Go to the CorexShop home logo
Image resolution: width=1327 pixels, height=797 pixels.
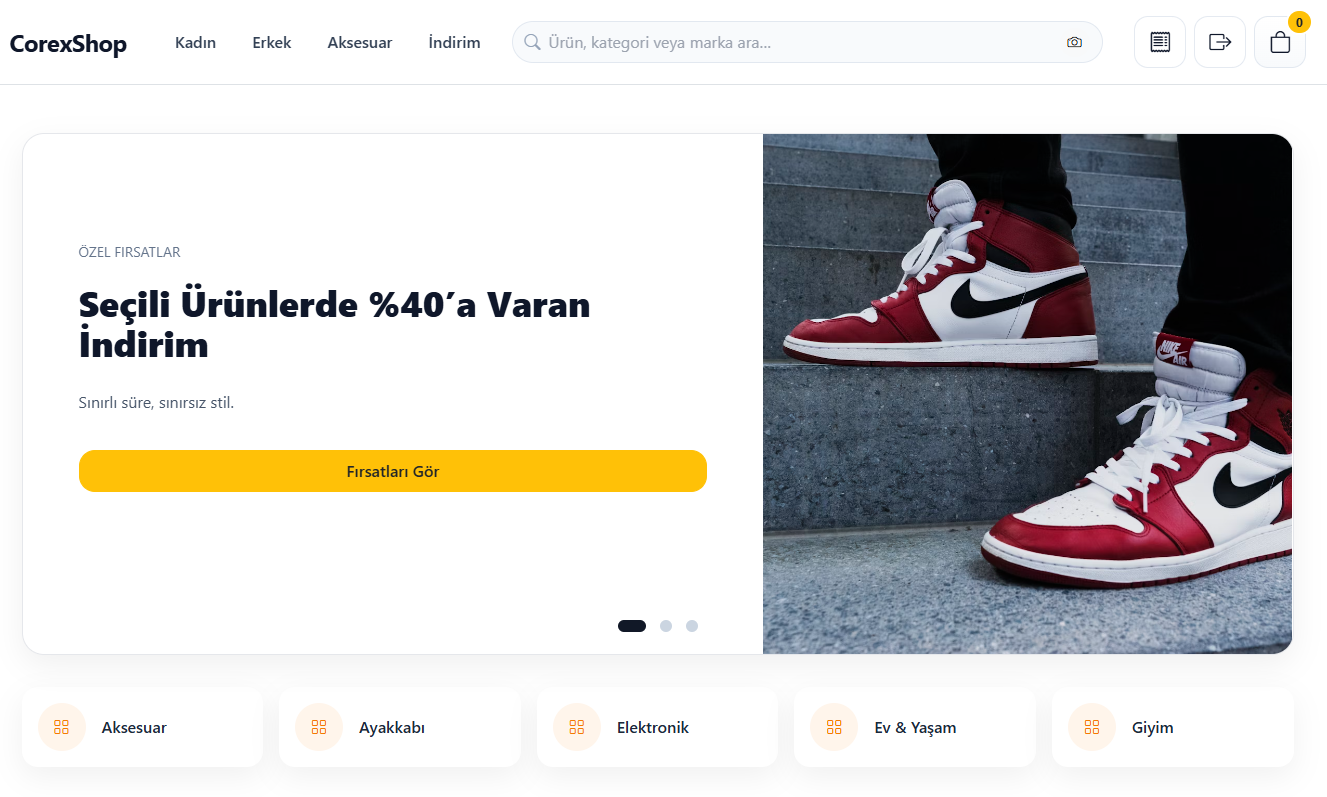pos(68,44)
